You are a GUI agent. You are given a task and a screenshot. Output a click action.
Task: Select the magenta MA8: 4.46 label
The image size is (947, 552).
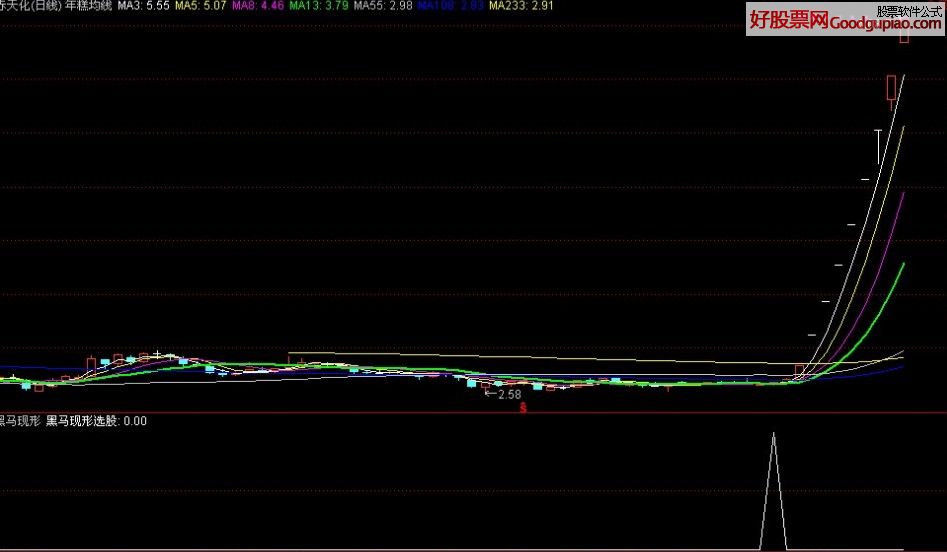[x=258, y=6]
